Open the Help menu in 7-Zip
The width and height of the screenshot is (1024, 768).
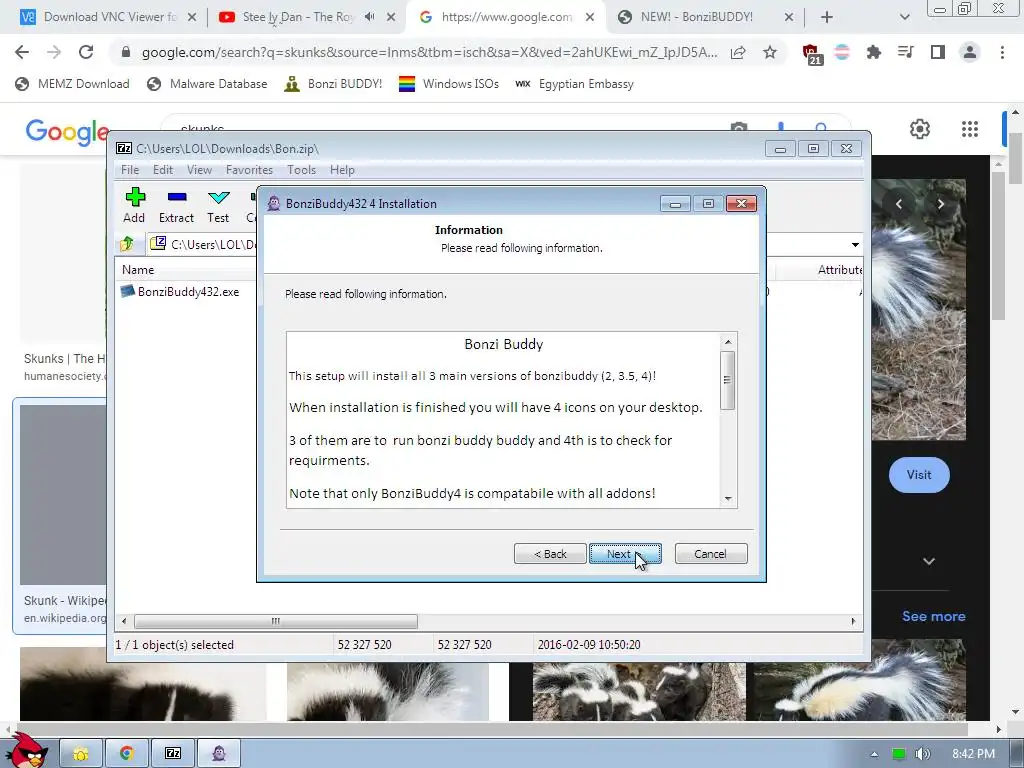click(x=342, y=170)
